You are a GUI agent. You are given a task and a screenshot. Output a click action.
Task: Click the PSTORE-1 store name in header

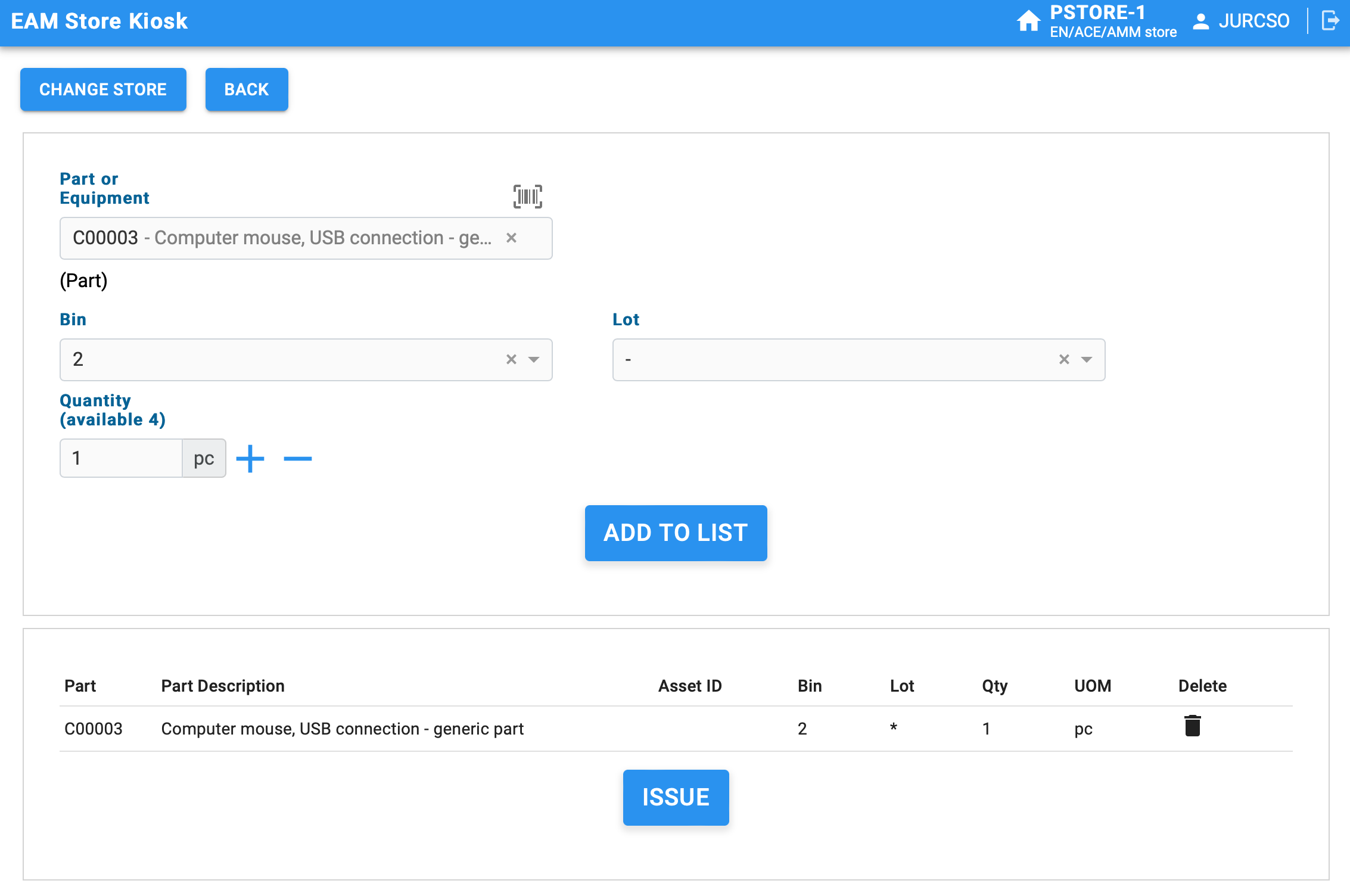1097,13
